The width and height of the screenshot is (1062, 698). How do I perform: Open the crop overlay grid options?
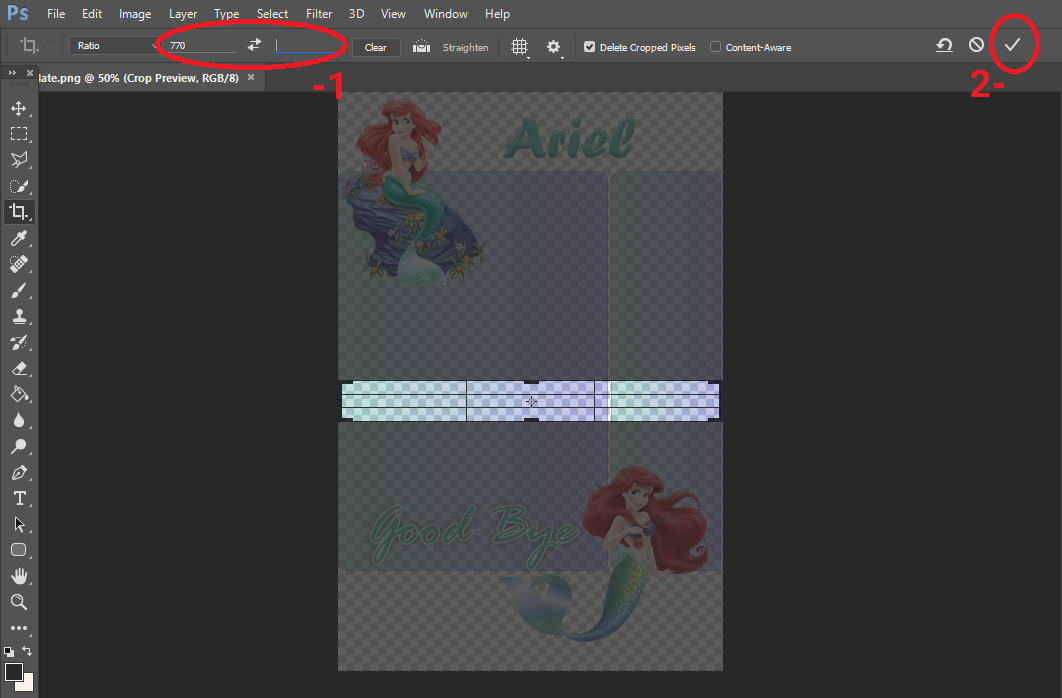point(519,47)
